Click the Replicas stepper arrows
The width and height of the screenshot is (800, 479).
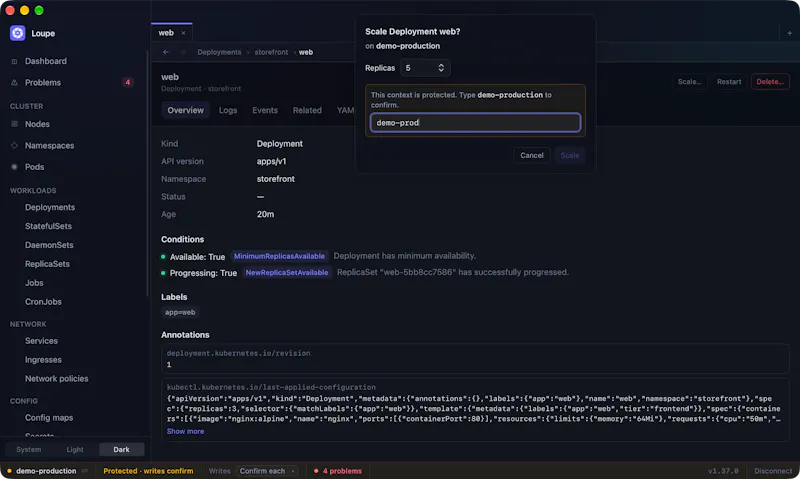[441, 68]
